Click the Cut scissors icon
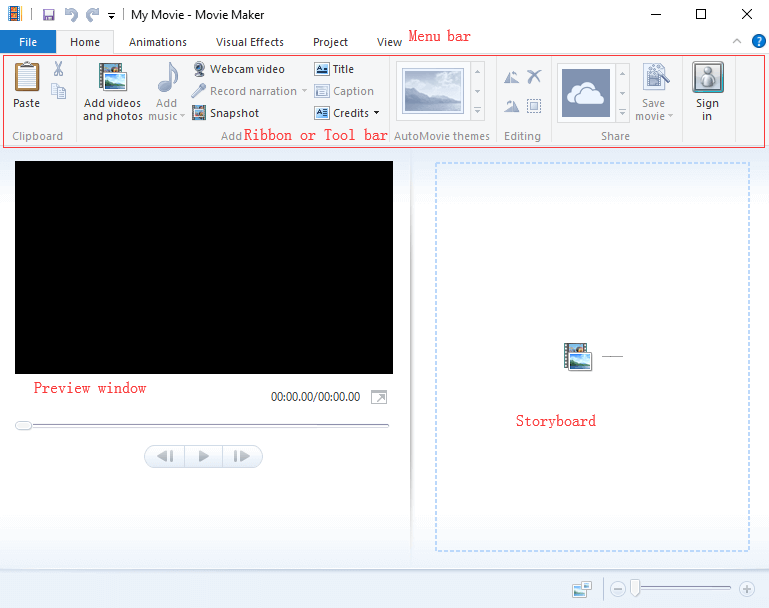Screen dimensions: 769x608 tap(58, 69)
